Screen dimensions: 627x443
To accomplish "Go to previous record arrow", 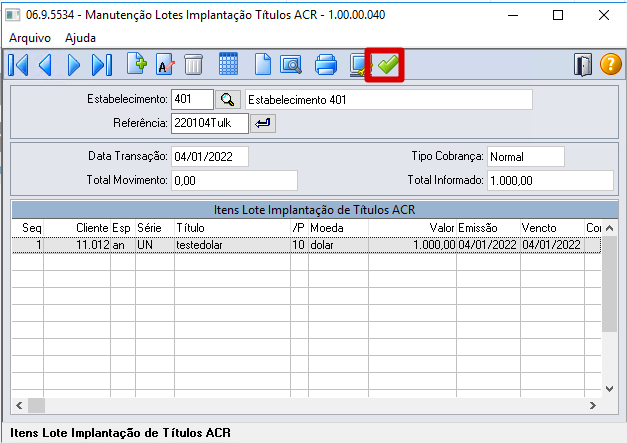I will pos(45,65).
